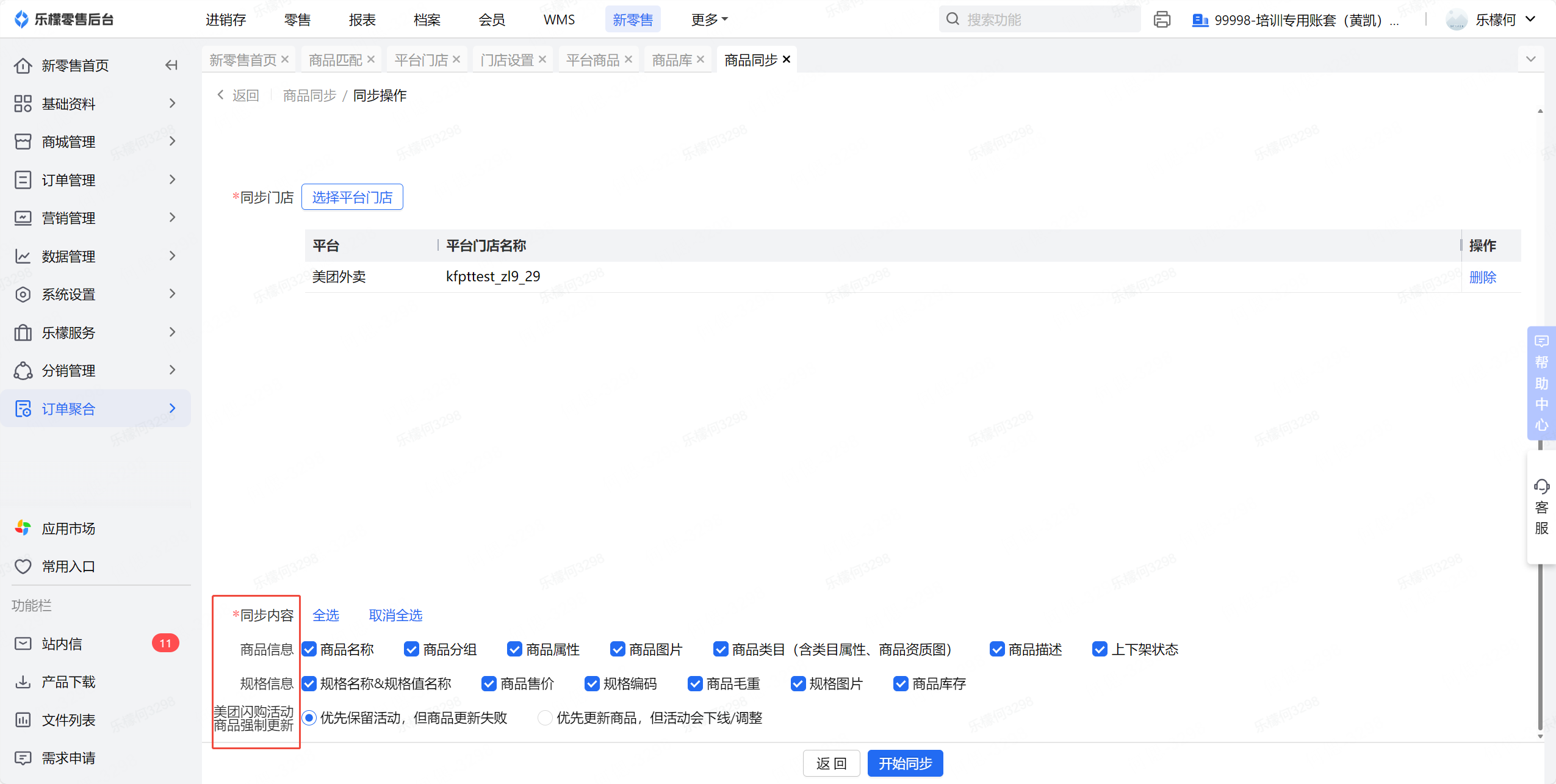1556x784 pixels.
Task: Open 常用入口 heart icon entry
Action: coord(23,567)
